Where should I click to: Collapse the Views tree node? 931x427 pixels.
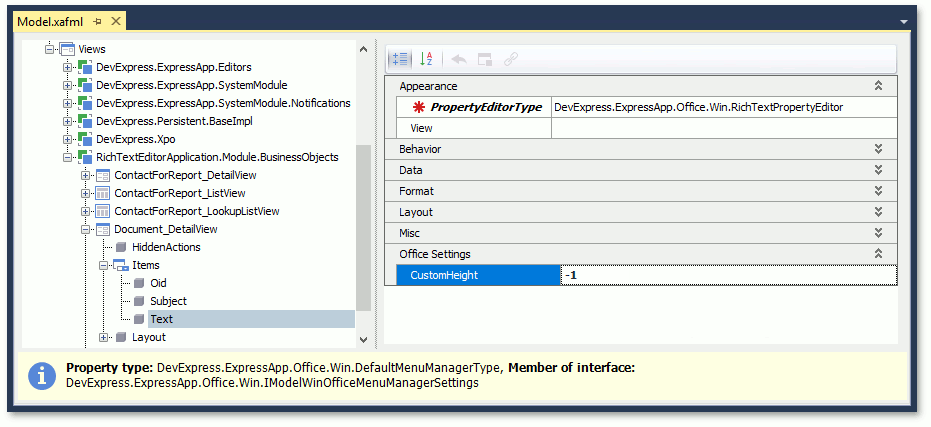pos(49,49)
